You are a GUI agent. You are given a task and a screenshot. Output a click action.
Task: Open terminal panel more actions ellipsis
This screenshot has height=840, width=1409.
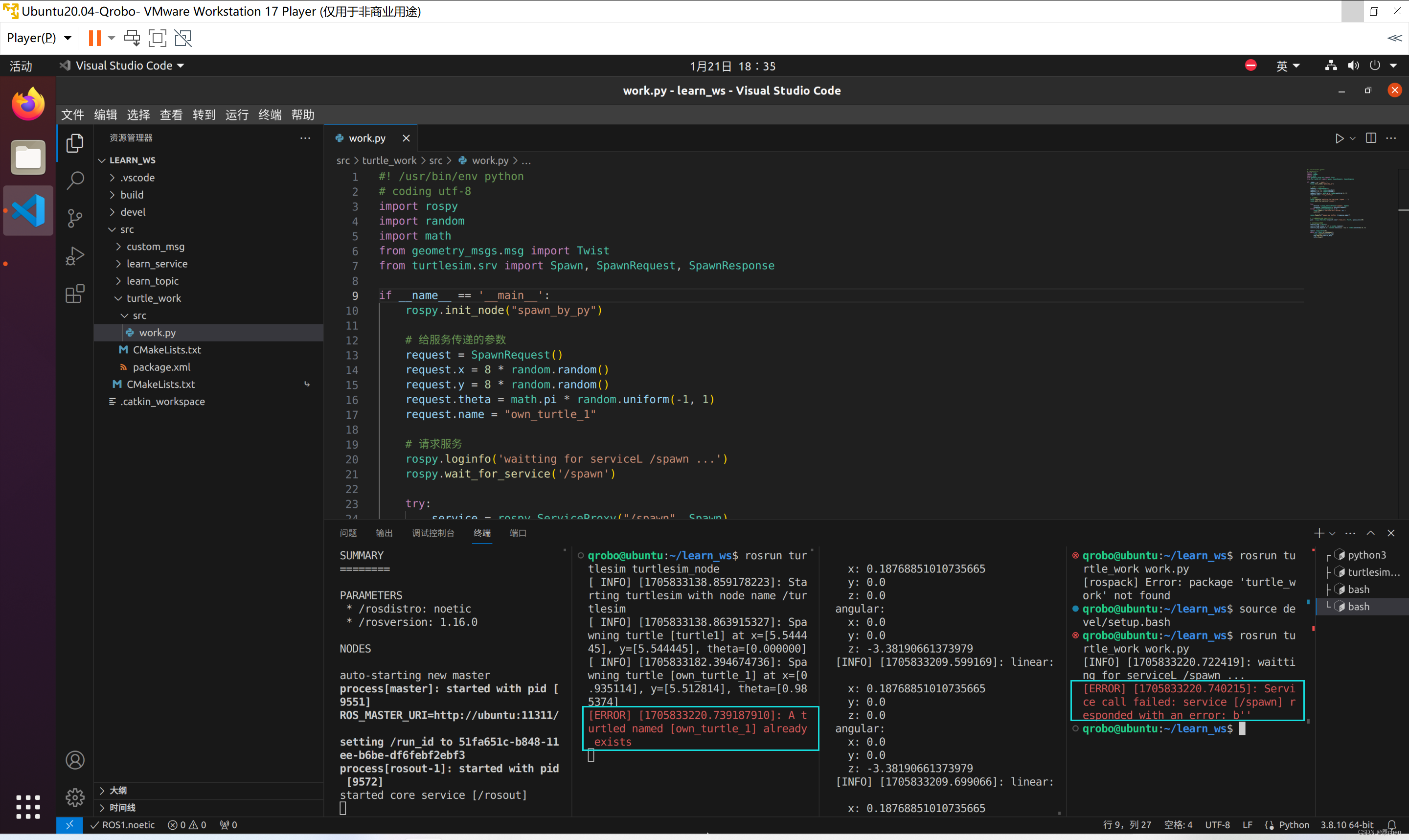[x=1350, y=533]
